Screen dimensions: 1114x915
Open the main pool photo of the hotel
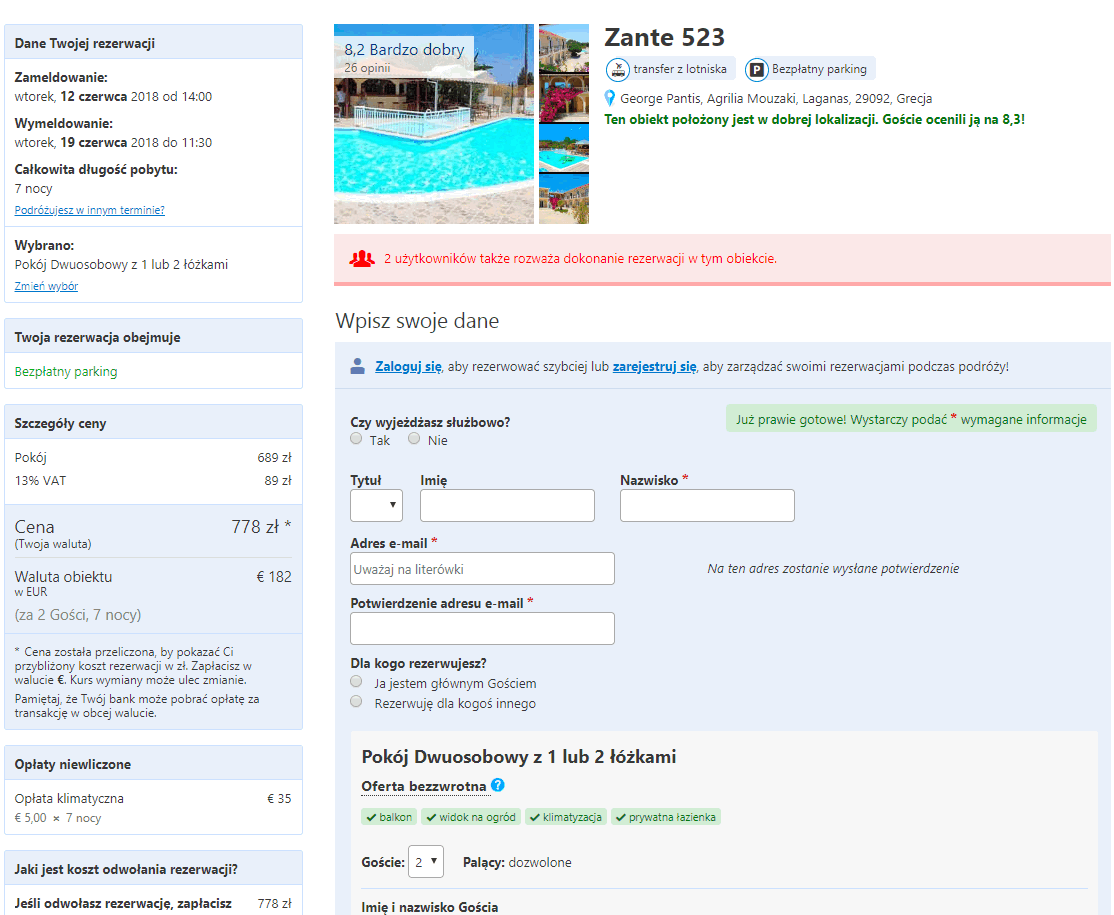(x=434, y=124)
